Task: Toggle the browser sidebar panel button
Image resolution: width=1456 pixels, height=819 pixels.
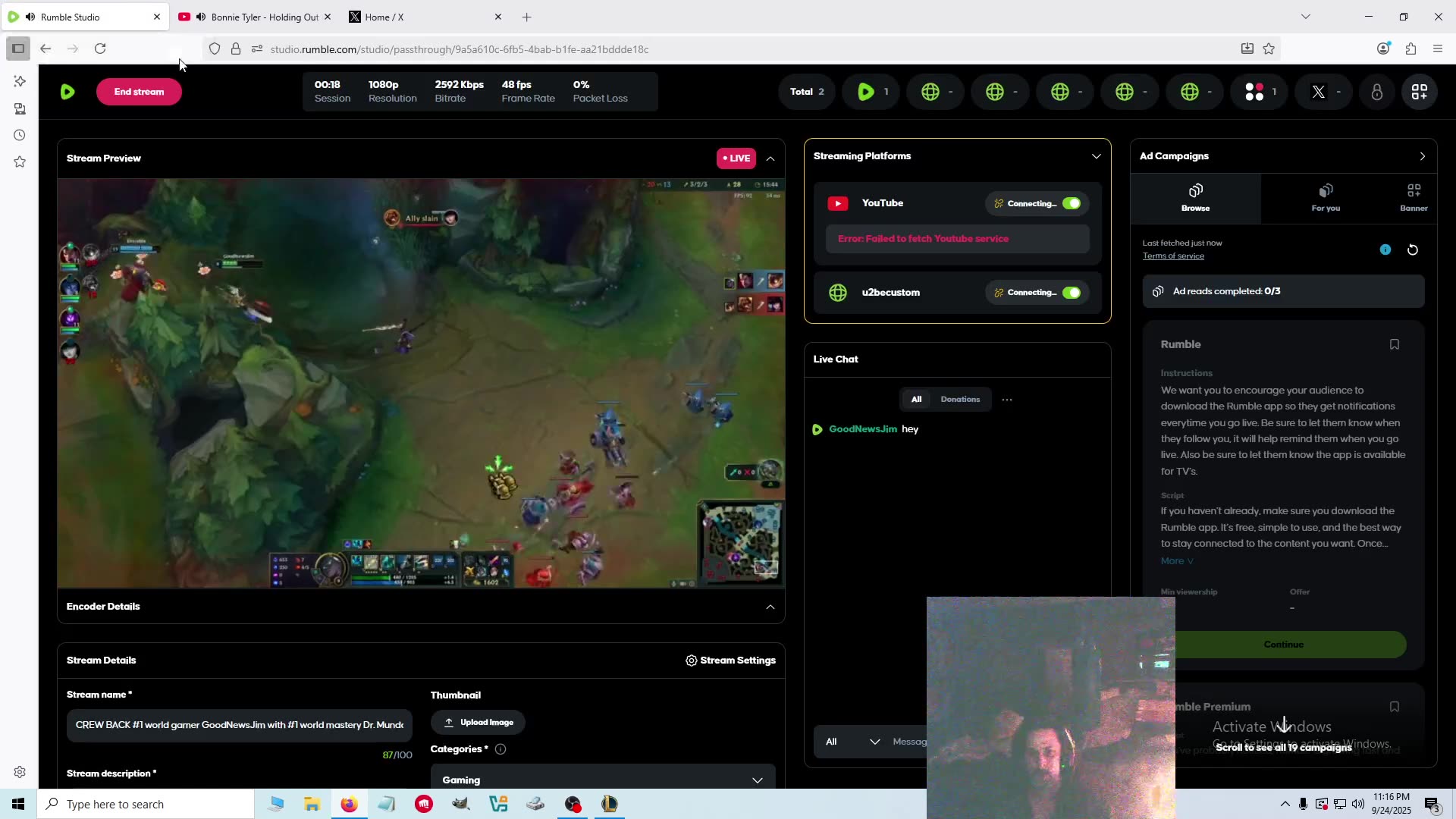Action: 18,49
